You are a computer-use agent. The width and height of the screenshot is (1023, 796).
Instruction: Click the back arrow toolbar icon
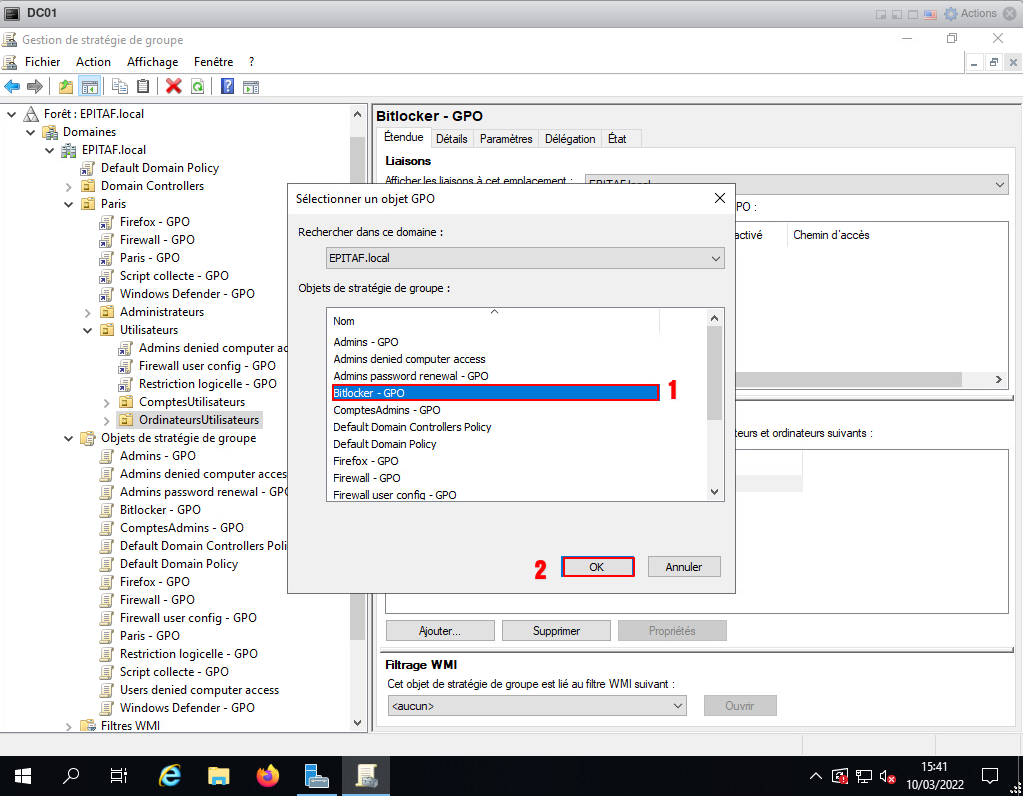[x=13, y=86]
